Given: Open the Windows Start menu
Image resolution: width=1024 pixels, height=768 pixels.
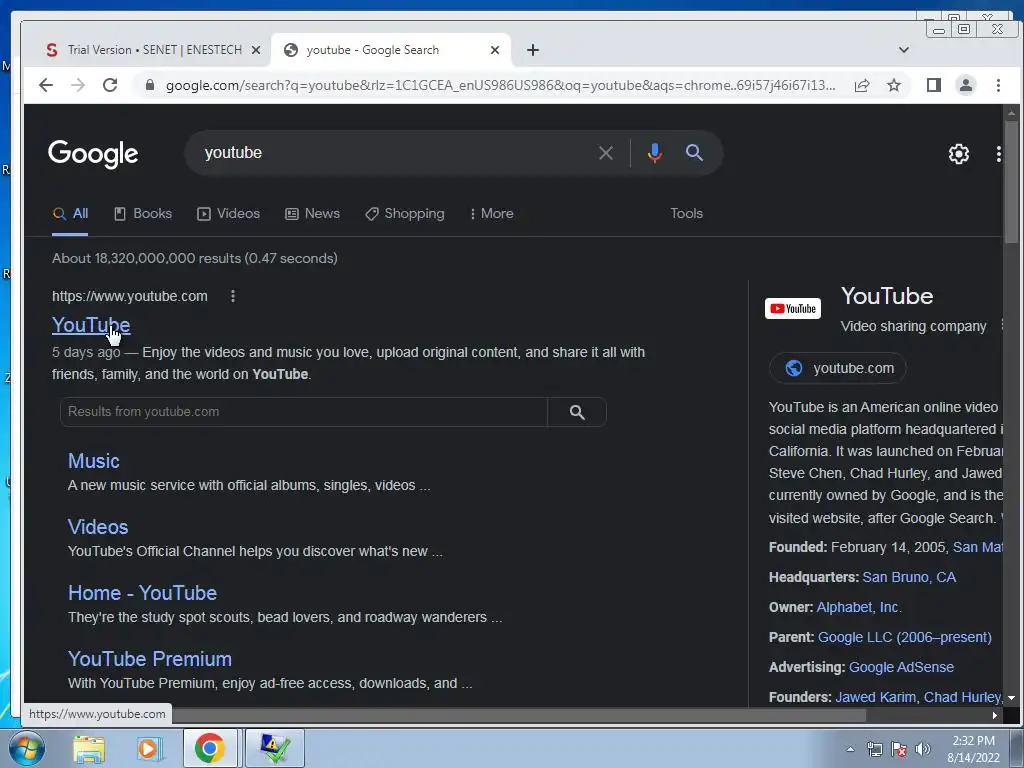Looking at the screenshot, I should [26, 748].
